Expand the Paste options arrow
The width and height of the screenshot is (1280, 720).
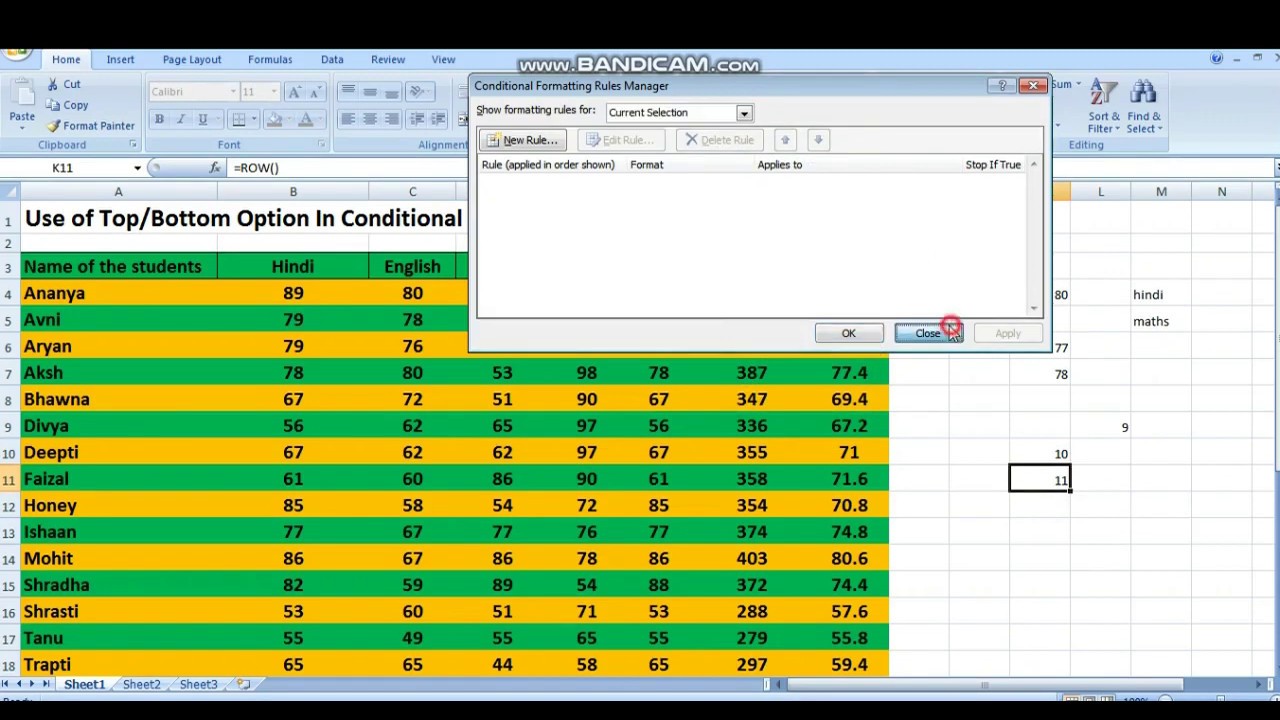pyautogui.click(x=22, y=130)
